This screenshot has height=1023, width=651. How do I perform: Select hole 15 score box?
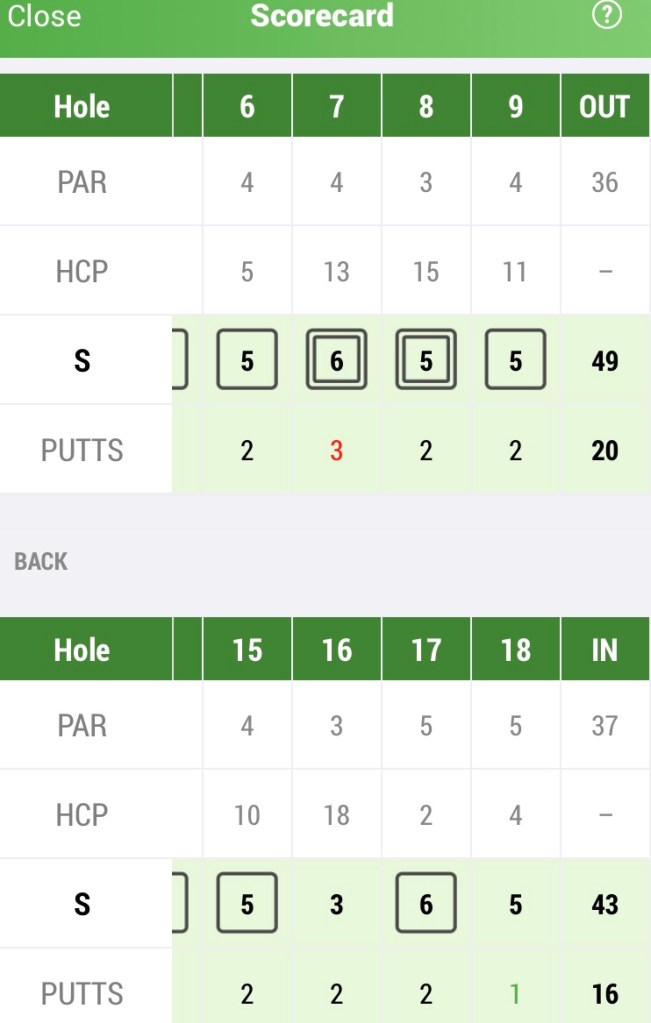(x=247, y=904)
